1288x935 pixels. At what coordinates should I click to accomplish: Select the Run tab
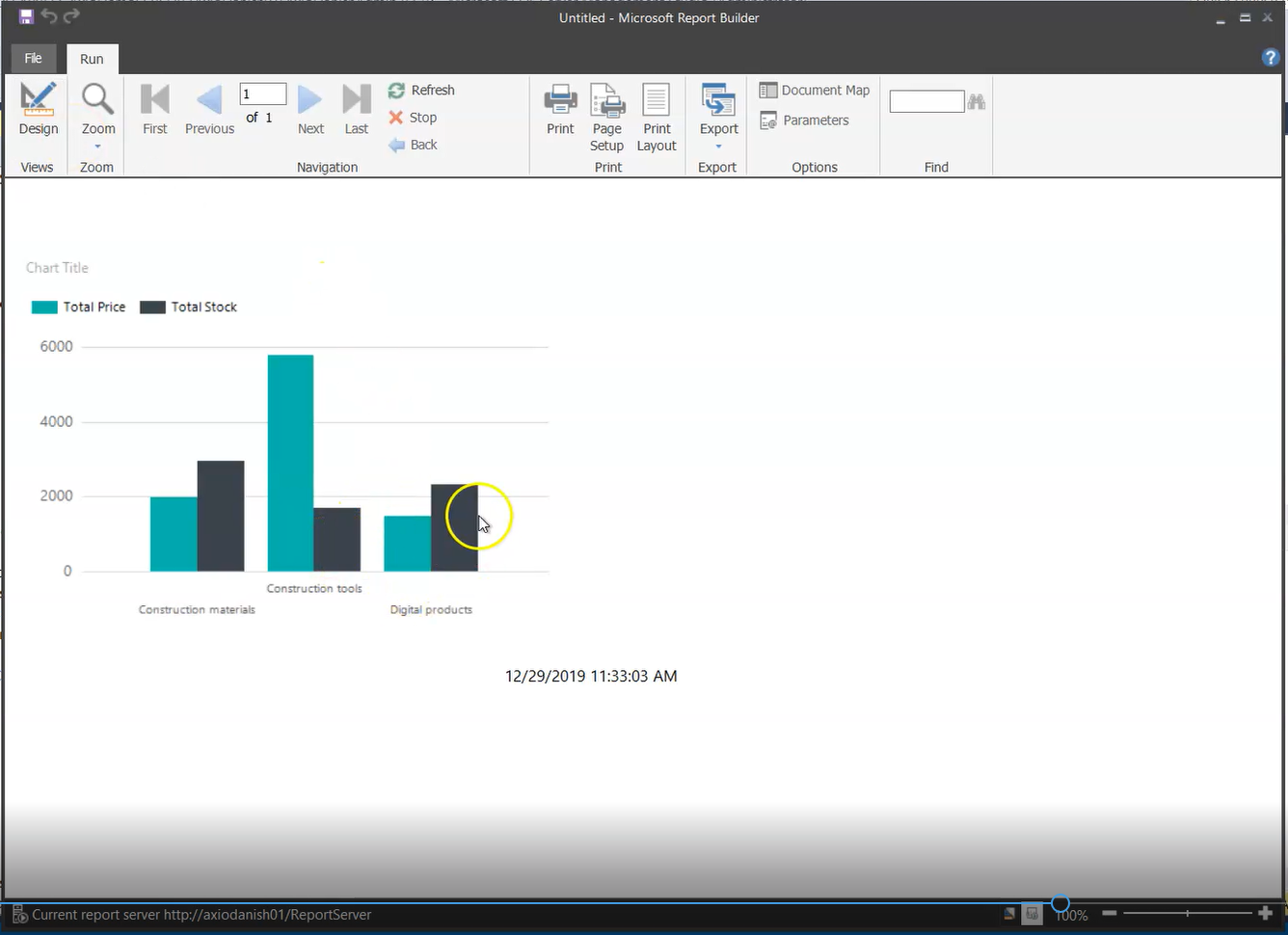coord(92,59)
